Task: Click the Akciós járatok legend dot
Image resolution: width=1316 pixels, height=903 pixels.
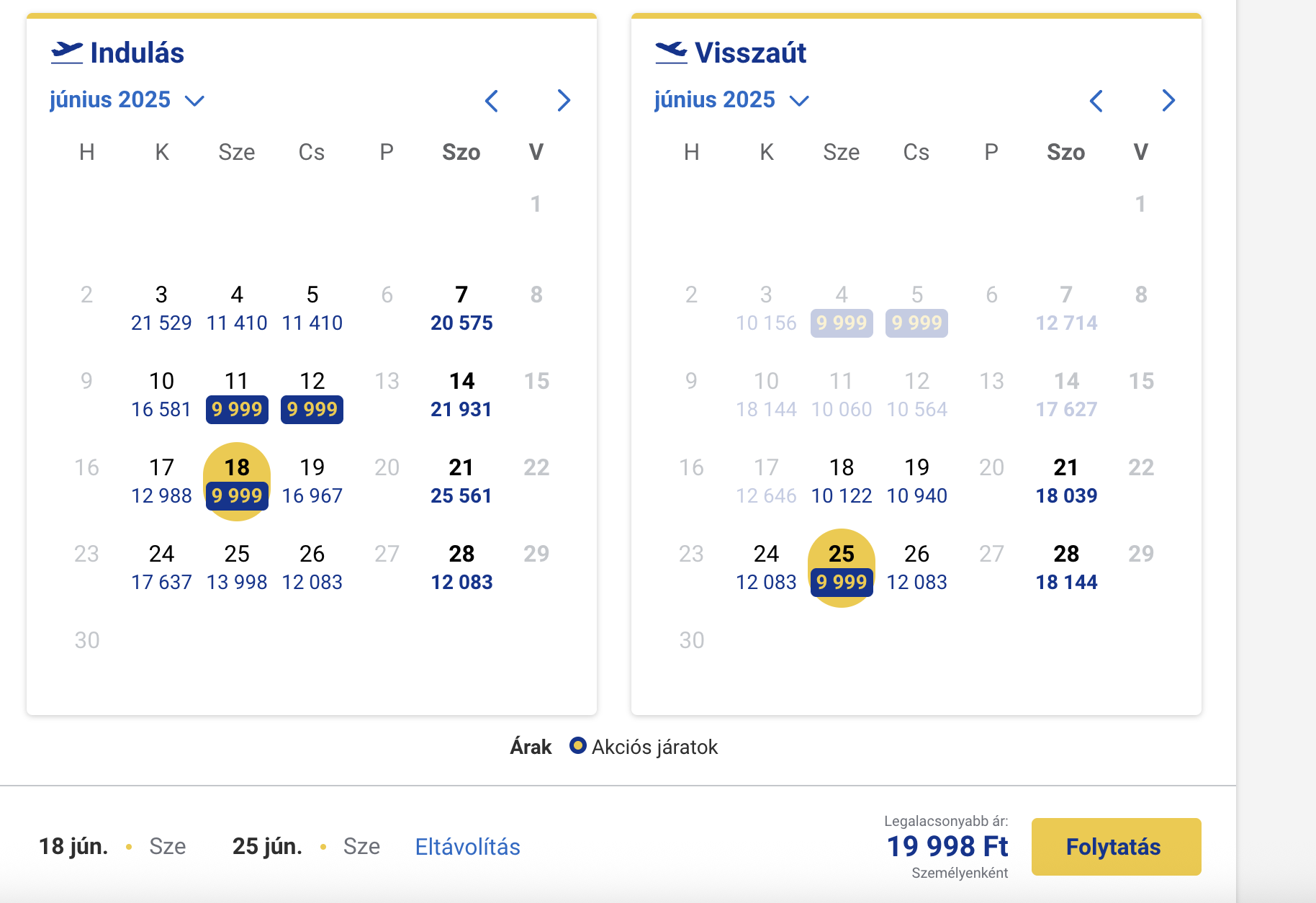Action: point(577,745)
